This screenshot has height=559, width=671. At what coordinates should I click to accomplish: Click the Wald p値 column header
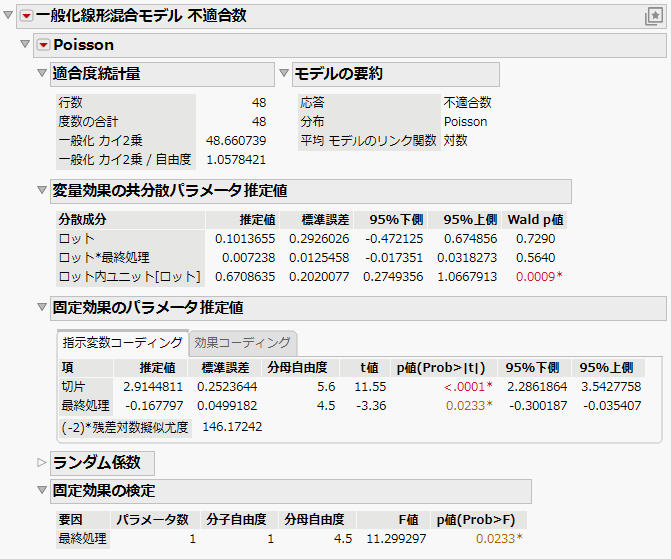535,220
